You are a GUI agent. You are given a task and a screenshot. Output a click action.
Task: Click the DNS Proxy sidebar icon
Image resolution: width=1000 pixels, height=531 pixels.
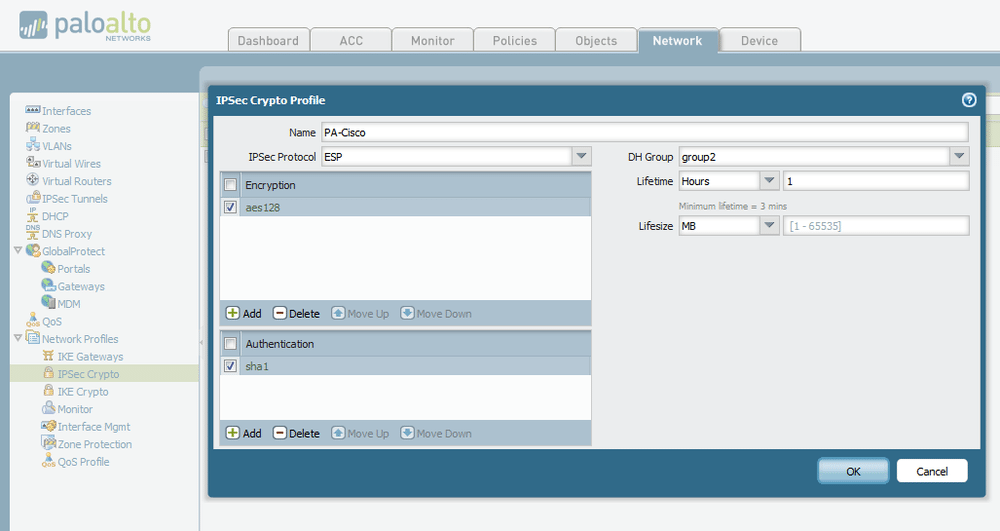coord(32,233)
